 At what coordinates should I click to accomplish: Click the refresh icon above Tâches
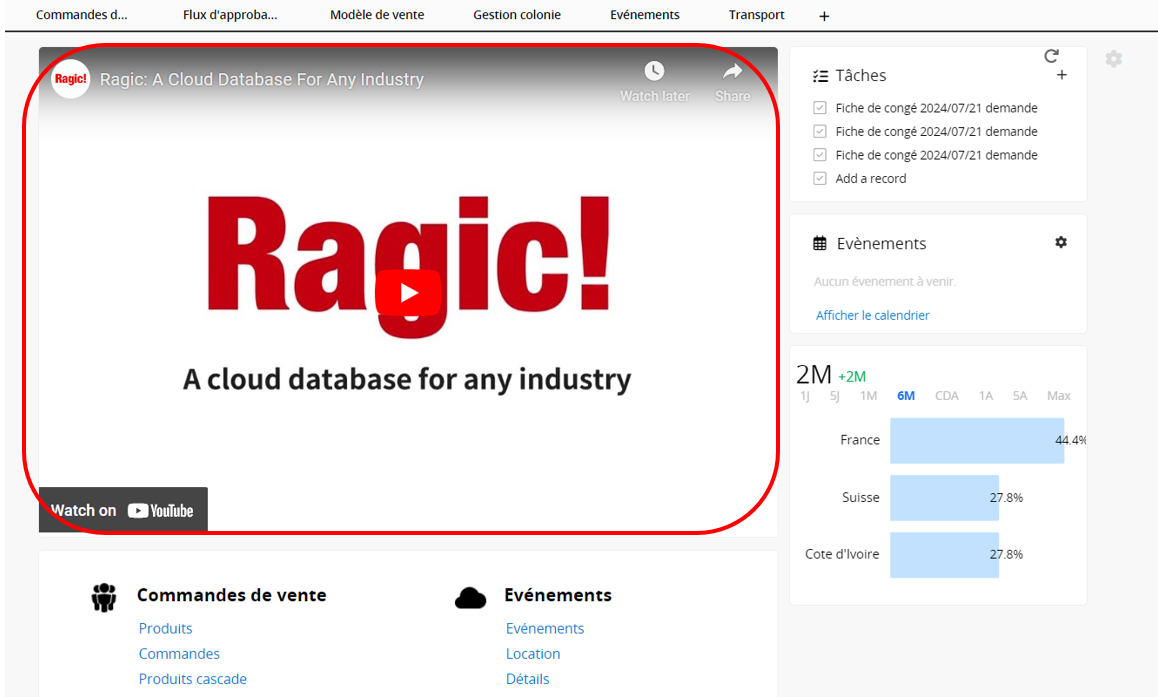[x=1052, y=55]
